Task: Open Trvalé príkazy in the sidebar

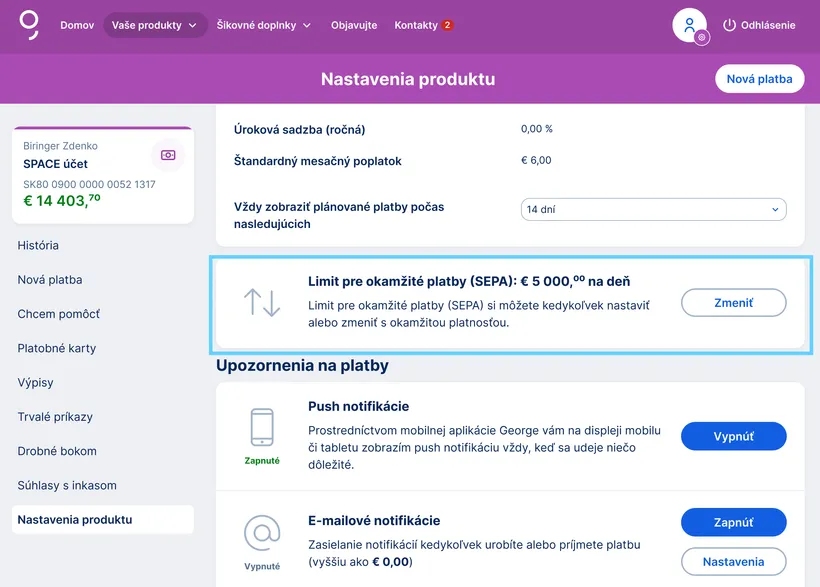Action: (x=55, y=417)
